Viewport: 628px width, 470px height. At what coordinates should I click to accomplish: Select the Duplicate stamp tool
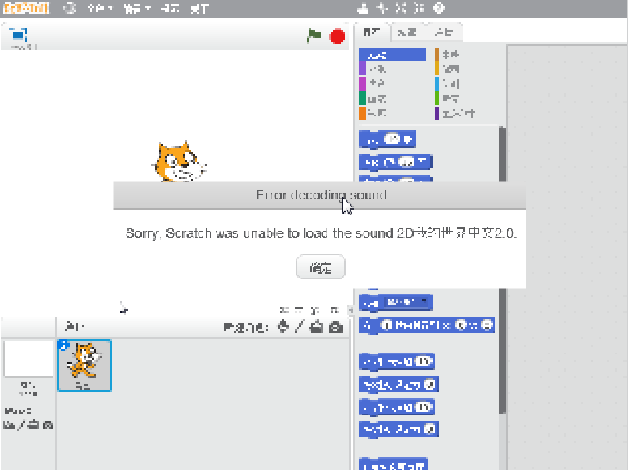point(363,8)
